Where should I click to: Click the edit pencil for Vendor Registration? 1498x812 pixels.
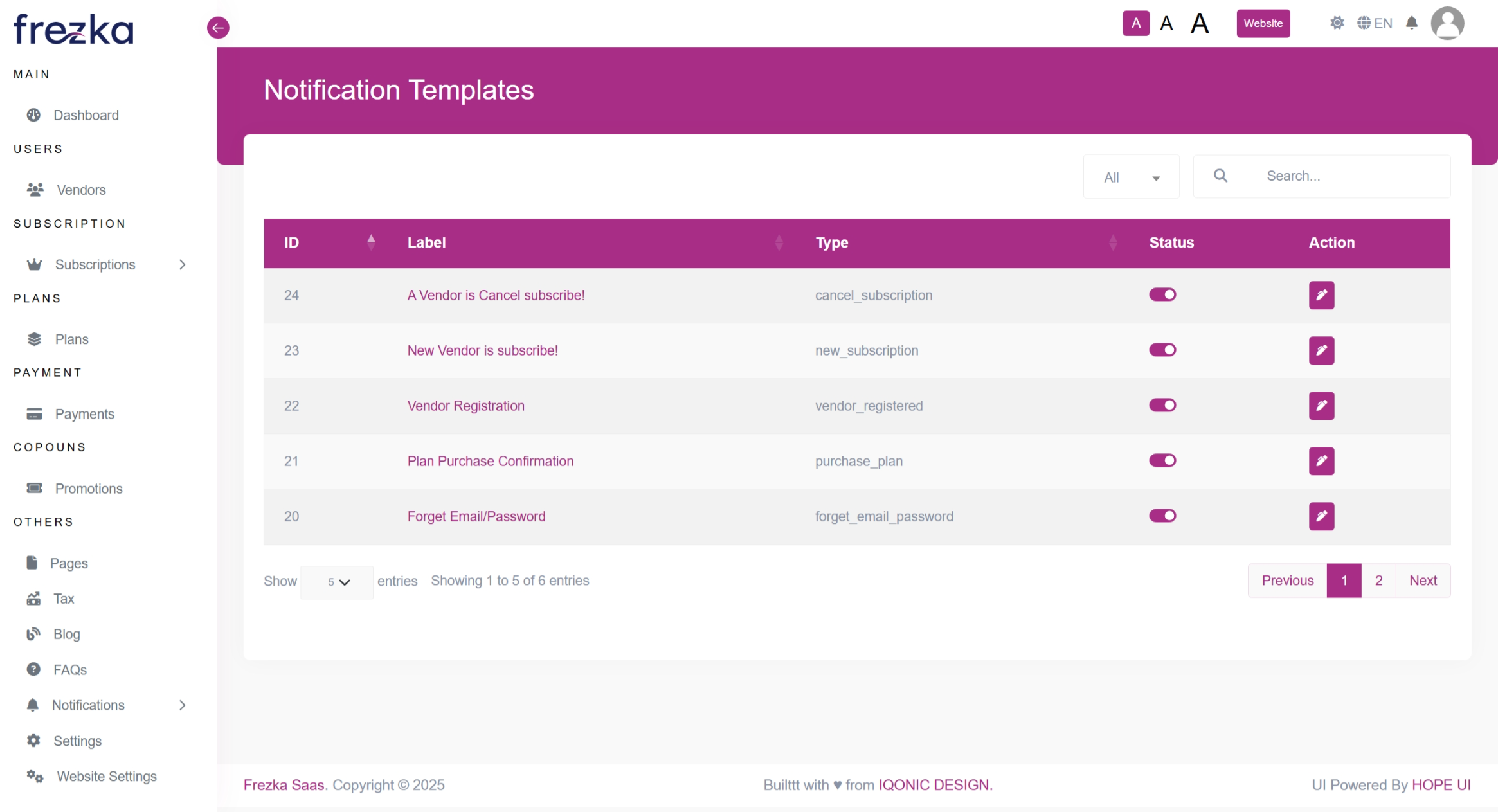(1321, 406)
